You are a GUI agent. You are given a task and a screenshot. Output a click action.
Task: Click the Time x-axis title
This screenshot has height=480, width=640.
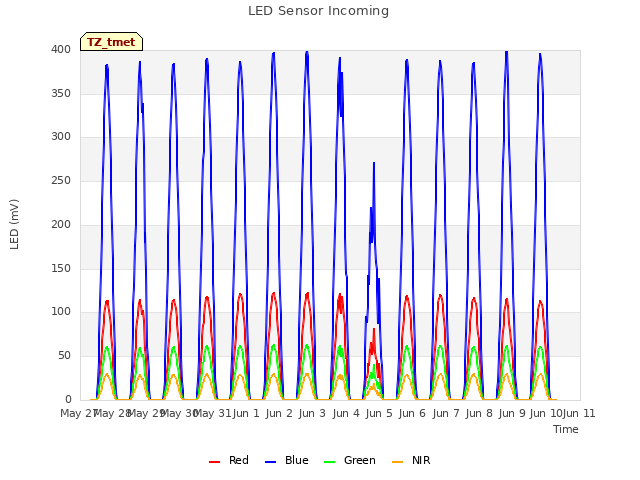566,429
